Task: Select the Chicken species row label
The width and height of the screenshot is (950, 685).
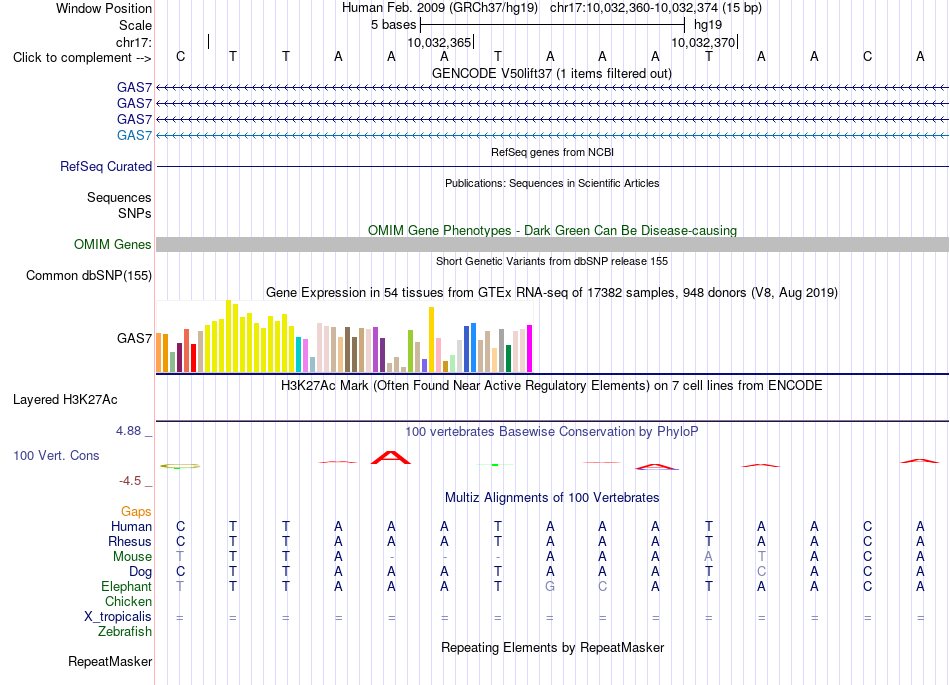Action: pos(128,601)
